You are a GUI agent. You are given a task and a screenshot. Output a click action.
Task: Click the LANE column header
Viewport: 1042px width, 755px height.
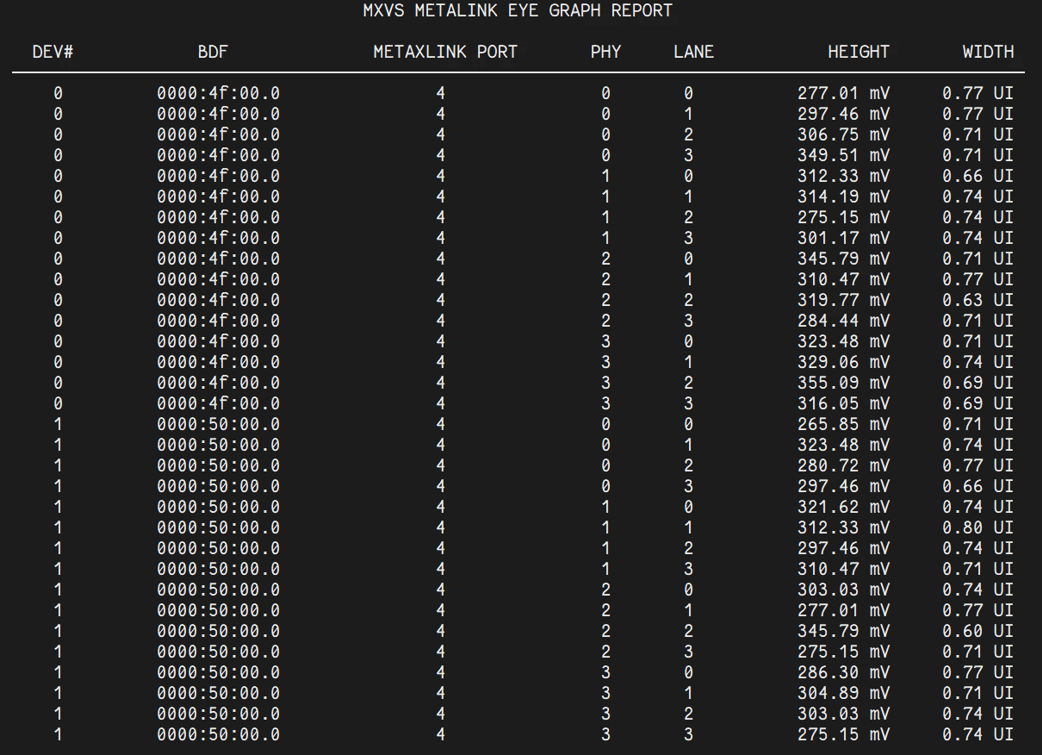[693, 52]
